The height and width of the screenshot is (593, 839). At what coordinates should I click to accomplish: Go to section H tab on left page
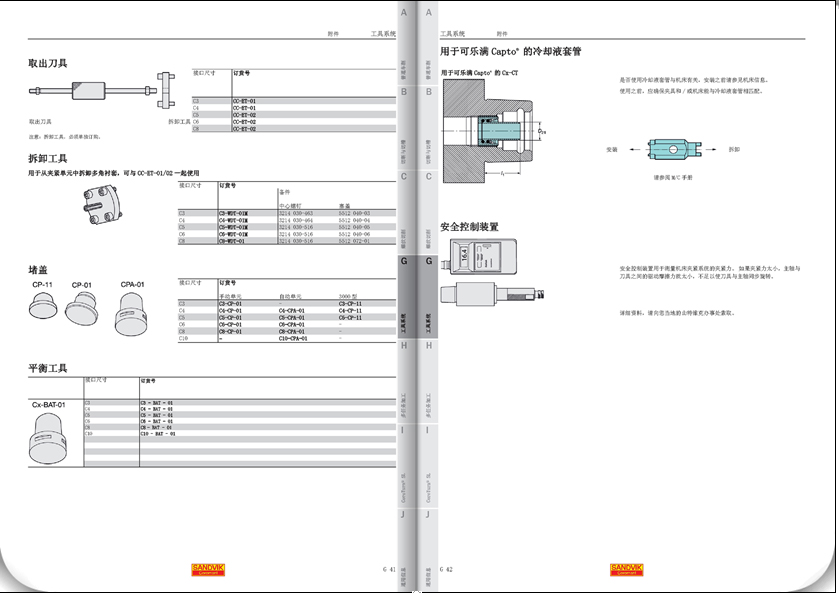[404, 346]
